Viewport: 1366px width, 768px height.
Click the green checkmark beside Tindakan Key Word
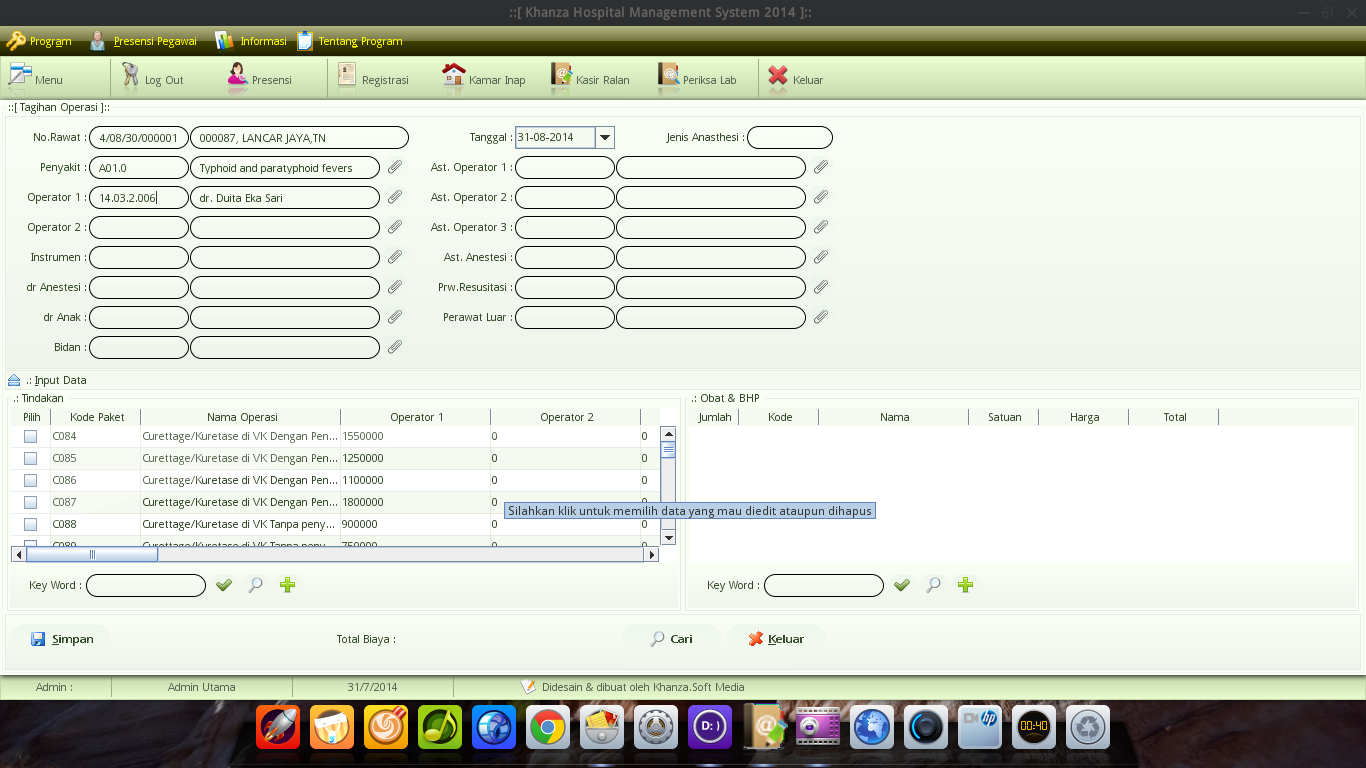coord(224,585)
